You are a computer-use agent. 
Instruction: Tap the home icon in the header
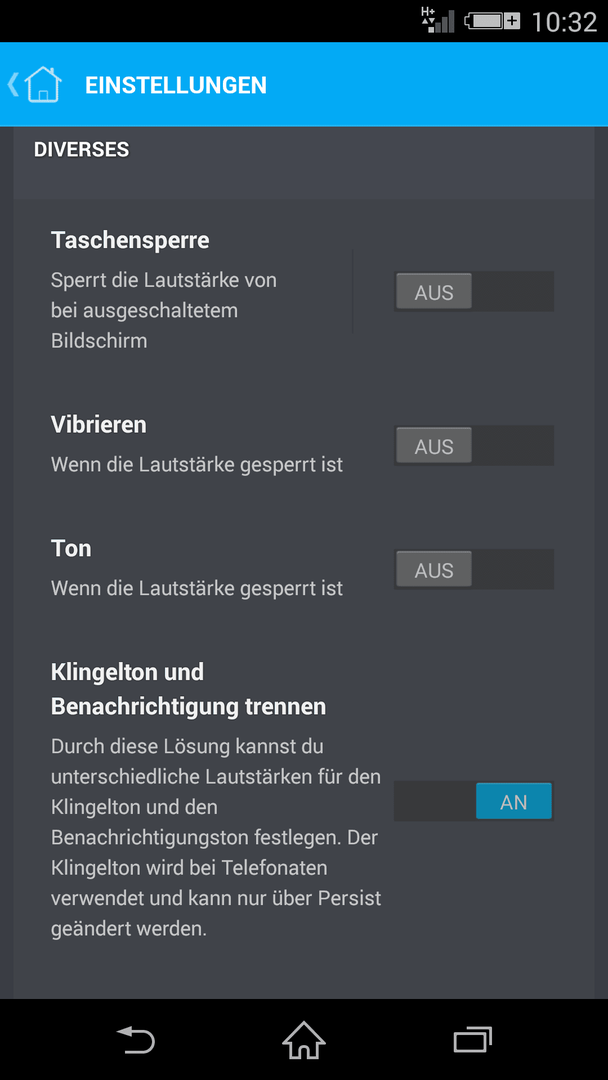click(x=43, y=85)
